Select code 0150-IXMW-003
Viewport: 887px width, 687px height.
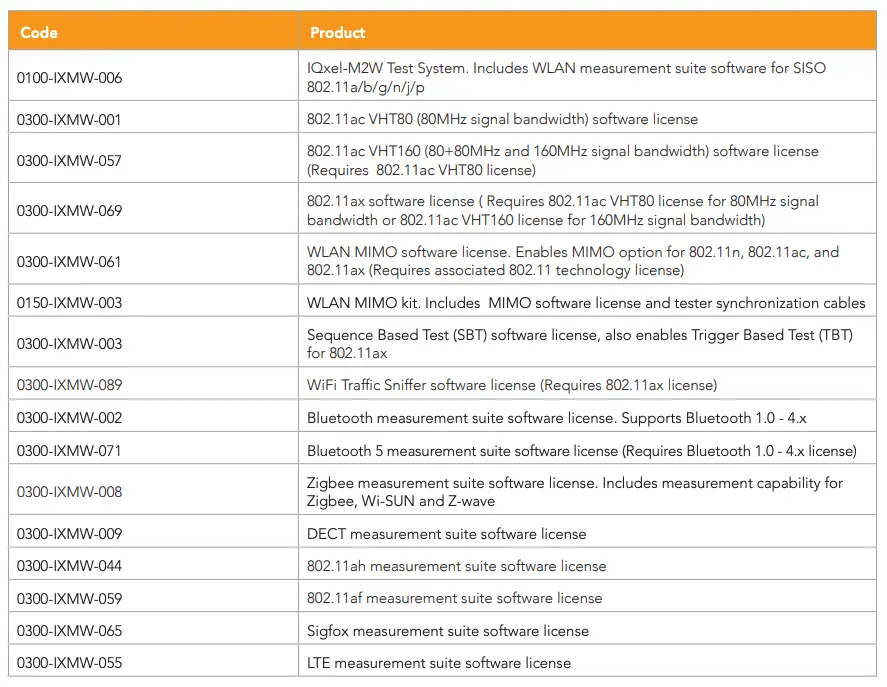tap(69, 303)
